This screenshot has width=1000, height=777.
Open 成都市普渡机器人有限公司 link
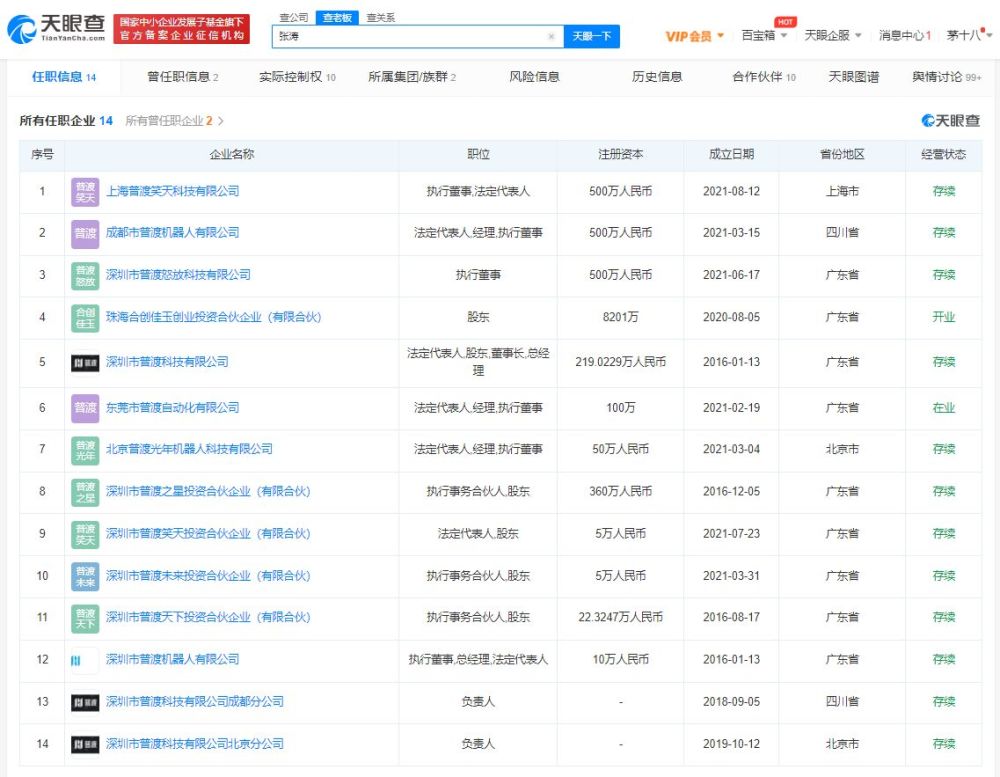click(172, 233)
